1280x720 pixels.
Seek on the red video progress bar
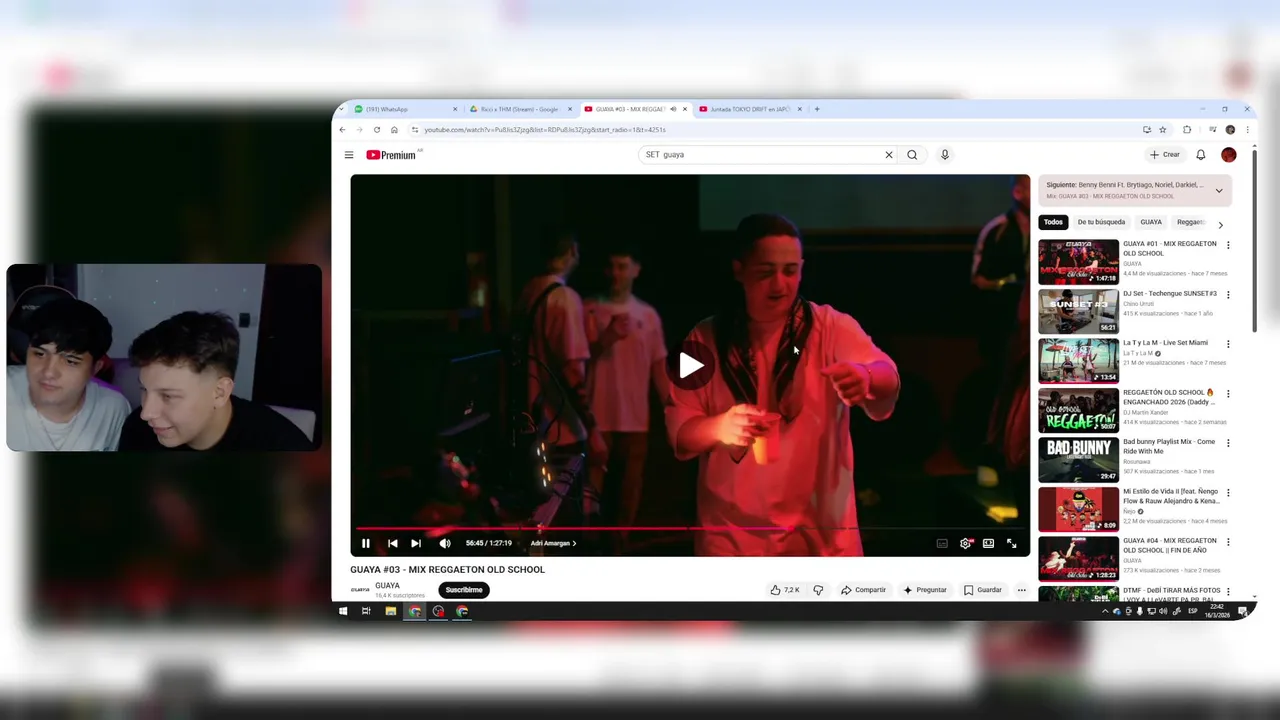pos(690,528)
